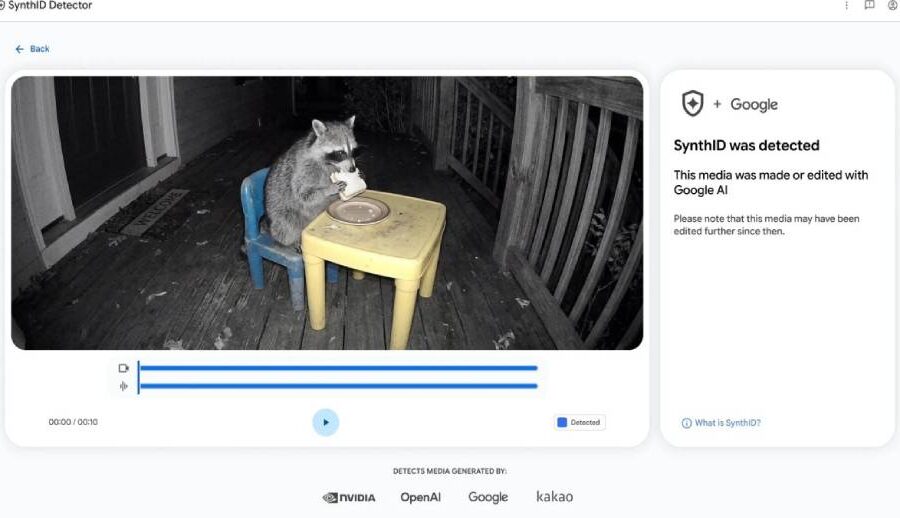
Task: Click 'This media was made or edited' text
Action: pyautogui.click(x=770, y=183)
